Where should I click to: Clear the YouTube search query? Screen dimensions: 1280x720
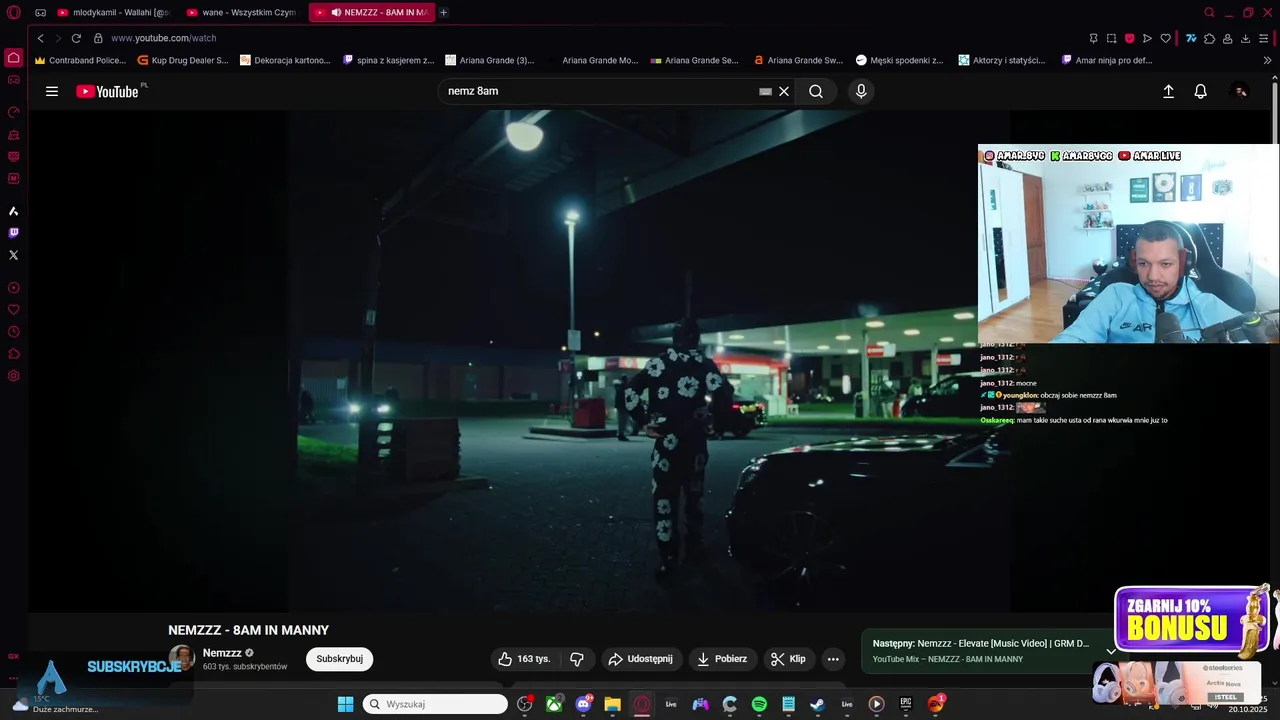click(784, 91)
